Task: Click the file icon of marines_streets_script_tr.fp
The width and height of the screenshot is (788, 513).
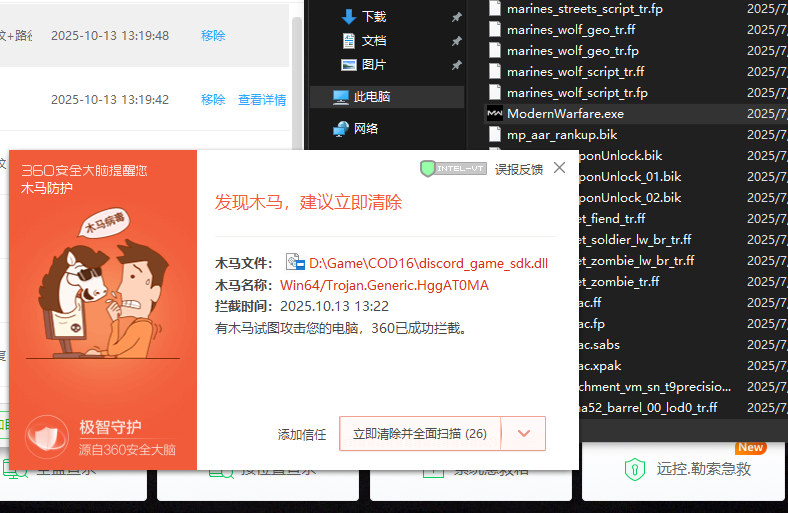Action: [x=495, y=9]
